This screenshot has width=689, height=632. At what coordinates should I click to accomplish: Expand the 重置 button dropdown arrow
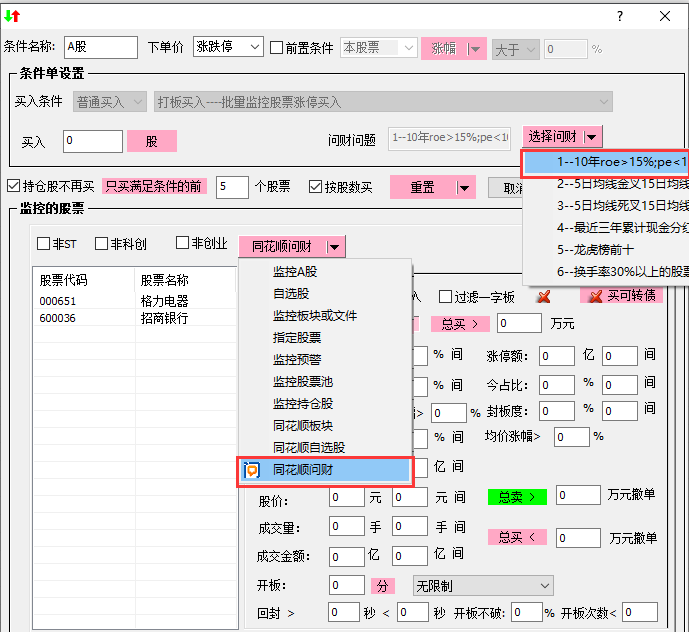(464, 187)
